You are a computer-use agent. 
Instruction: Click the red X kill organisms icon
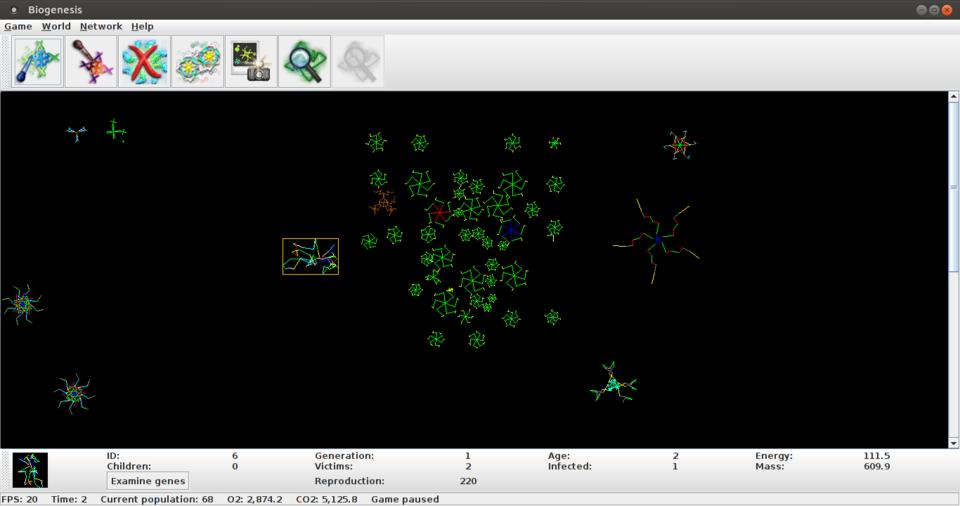144,62
